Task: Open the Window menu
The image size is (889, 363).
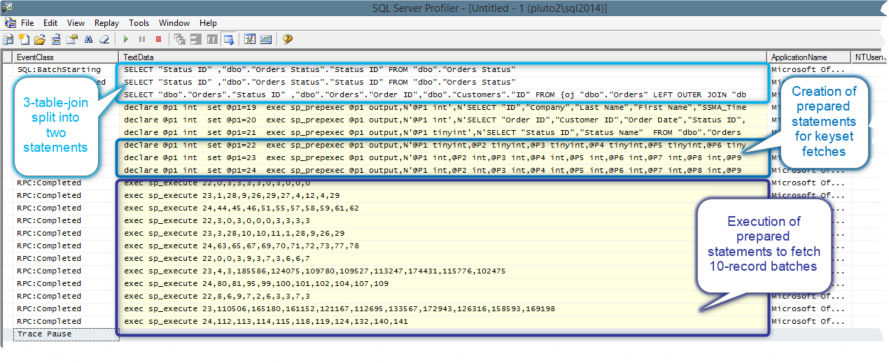Action: (174, 23)
